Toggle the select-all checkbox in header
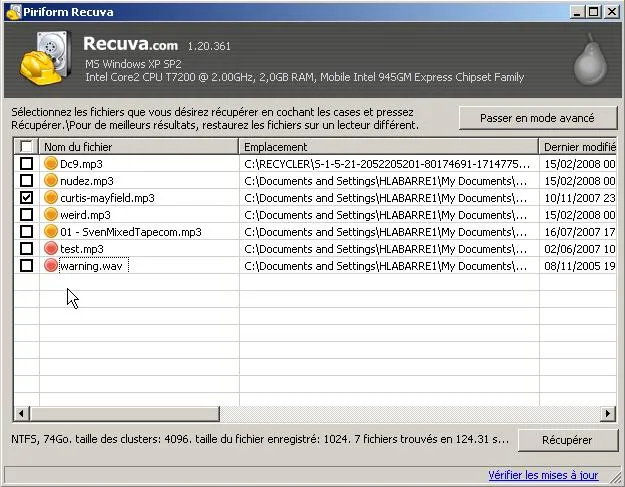Image resolution: width=625 pixels, height=487 pixels. point(26,147)
